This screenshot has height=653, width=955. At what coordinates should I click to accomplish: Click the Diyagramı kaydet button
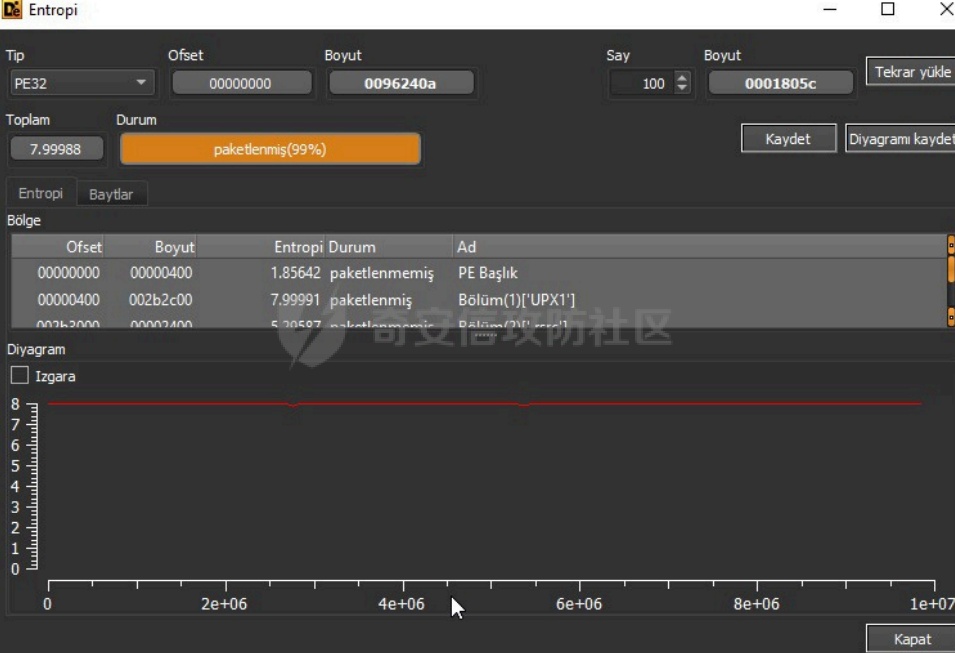pyautogui.click(x=900, y=139)
